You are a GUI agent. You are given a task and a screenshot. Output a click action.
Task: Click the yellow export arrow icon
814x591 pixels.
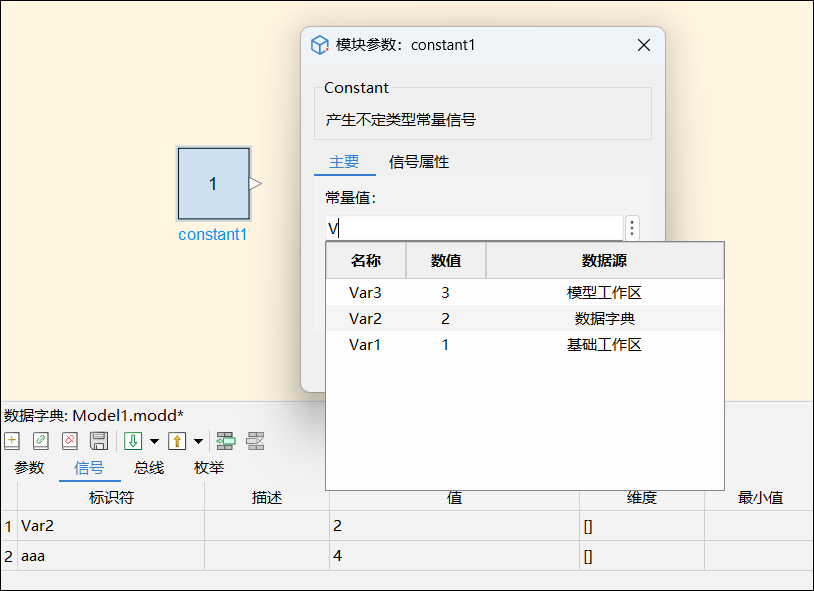coord(177,441)
